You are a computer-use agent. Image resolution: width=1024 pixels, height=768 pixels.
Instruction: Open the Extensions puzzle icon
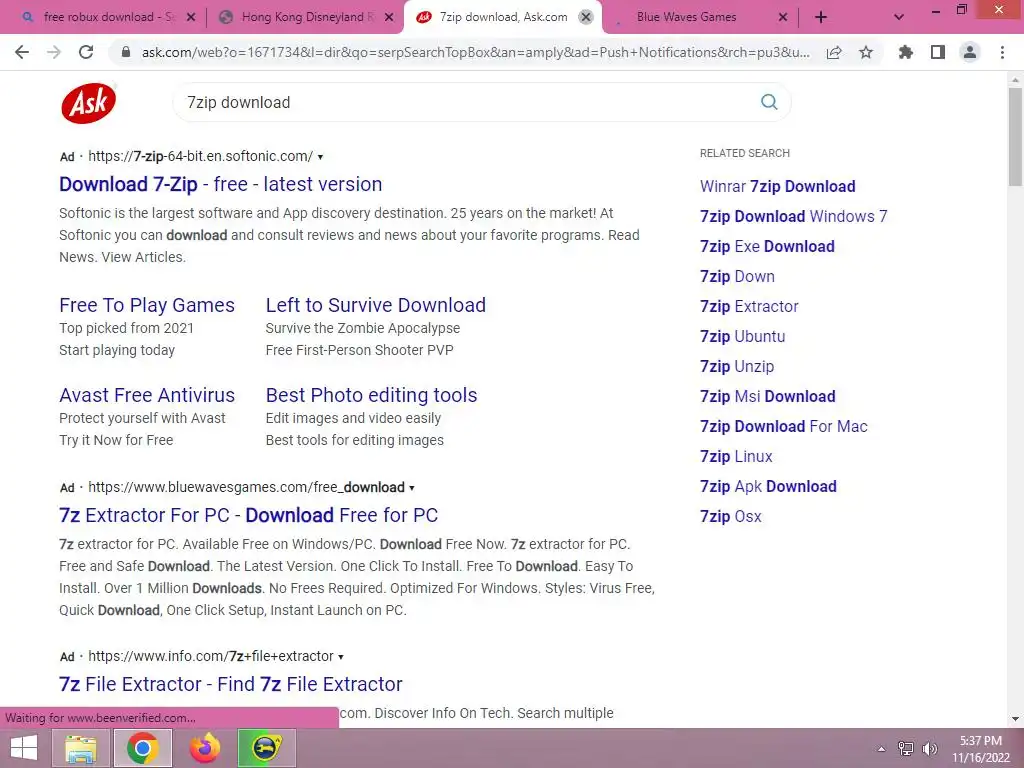(x=905, y=52)
